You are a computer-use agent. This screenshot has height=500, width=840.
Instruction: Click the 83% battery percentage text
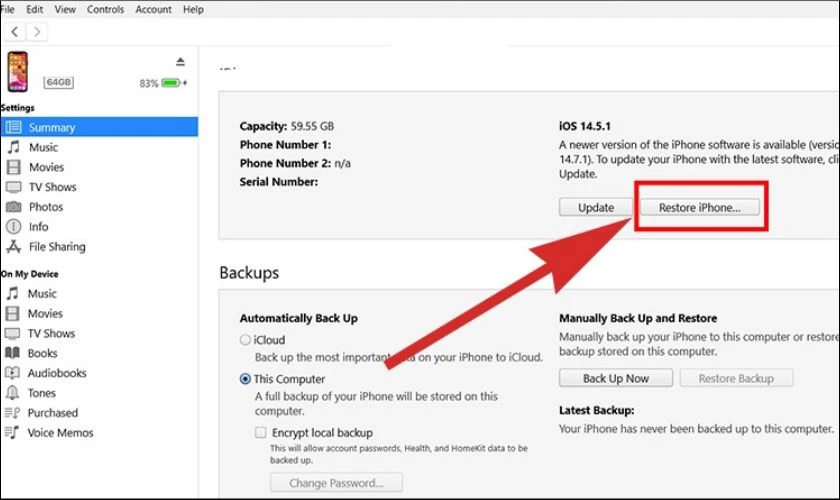click(149, 84)
